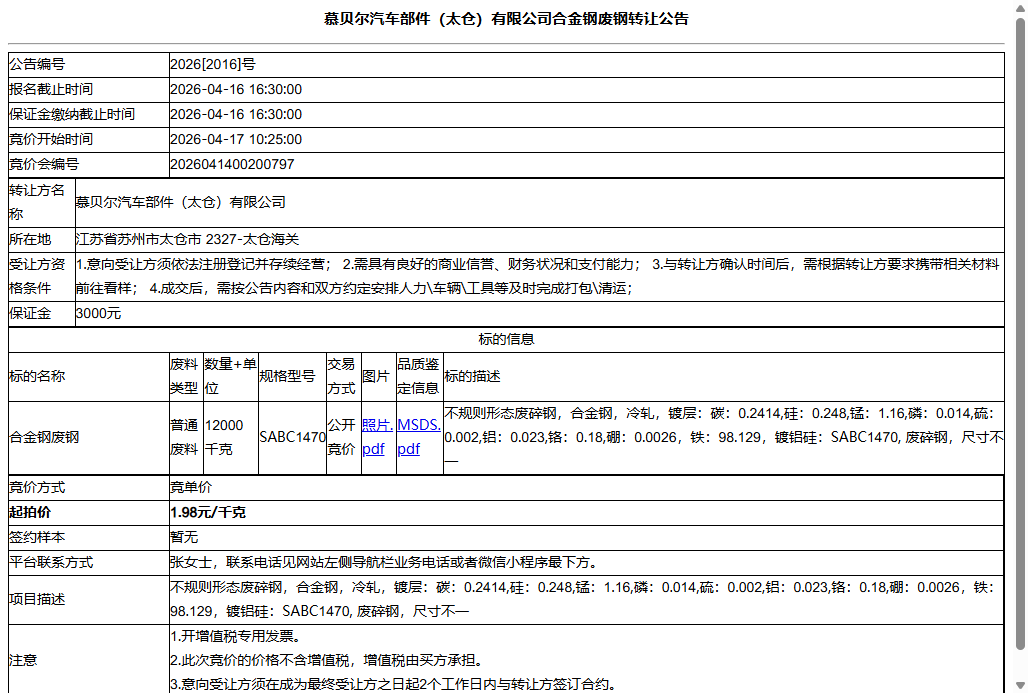Click the location 江苏省苏州市太仓市 2327-太仓海关
The image size is (1028, 693).
[188, 239]
